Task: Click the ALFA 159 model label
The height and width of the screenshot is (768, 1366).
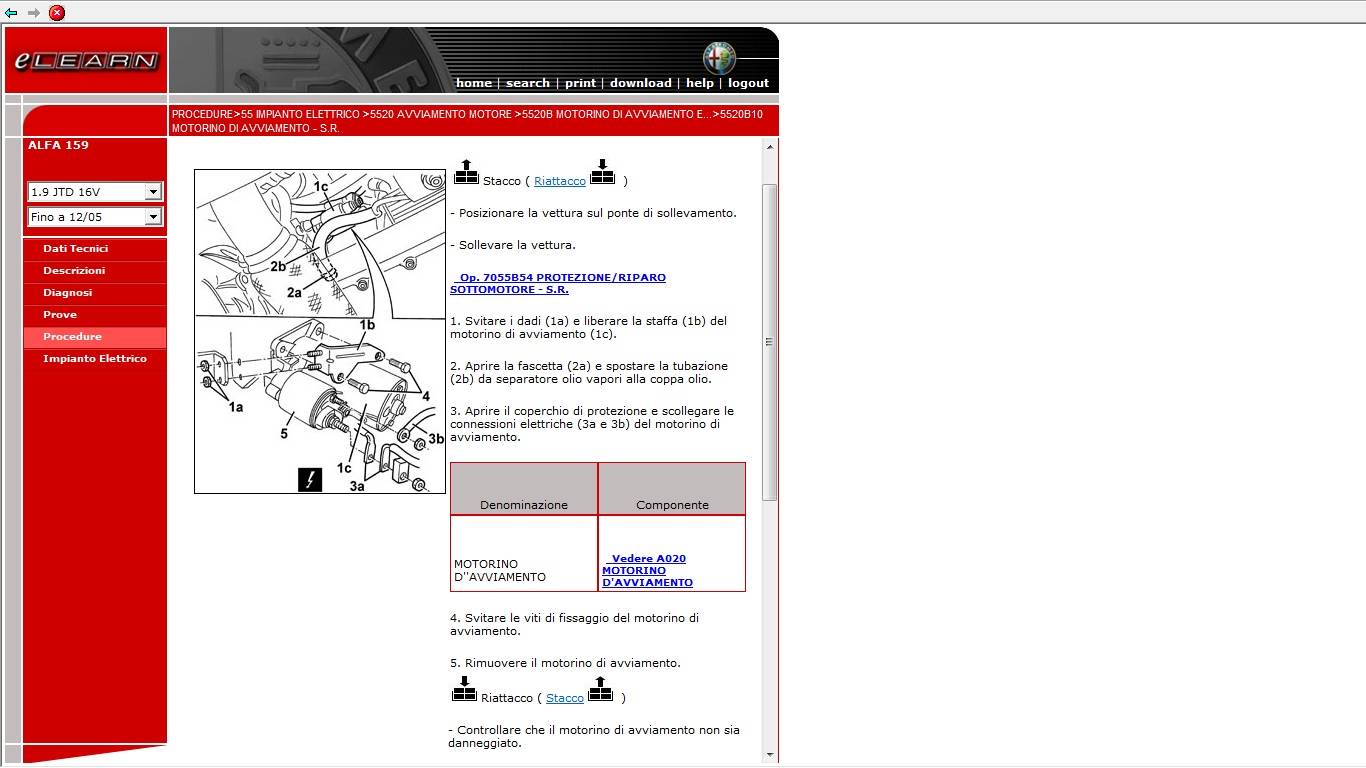Action: pos(58,145)
